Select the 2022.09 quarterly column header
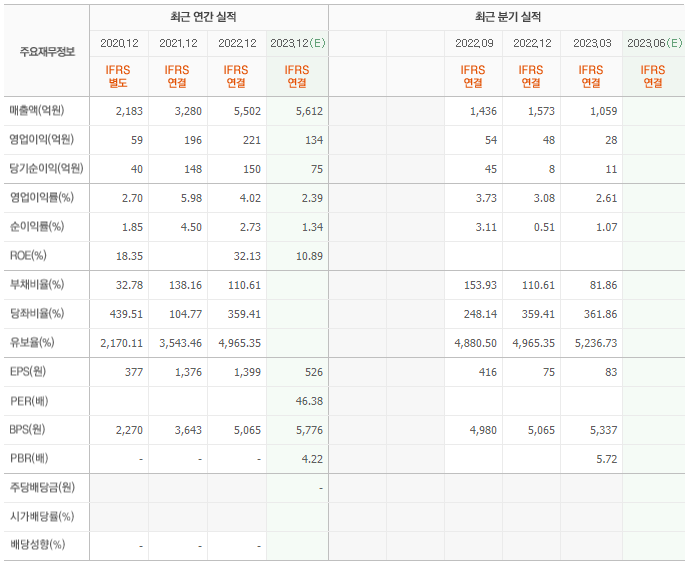The height and width of the screenshot is (563, 689). [x=474, y=43]
